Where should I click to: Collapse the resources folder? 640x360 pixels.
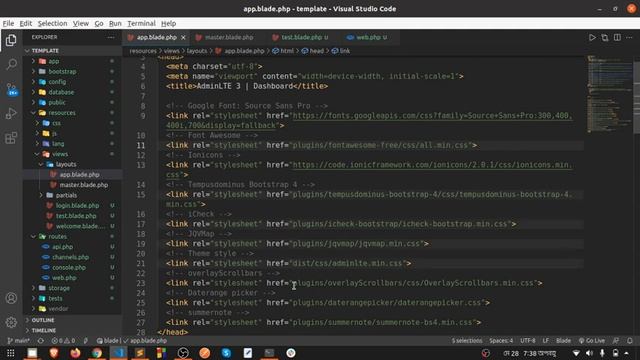point(72,113)
